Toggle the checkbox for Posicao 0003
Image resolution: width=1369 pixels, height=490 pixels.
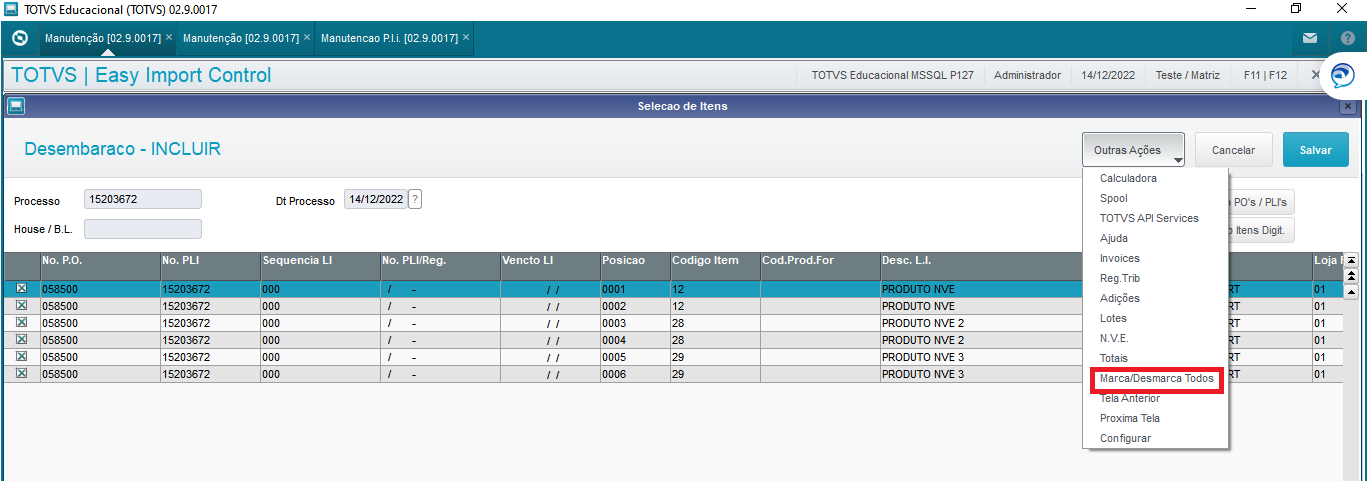click(x=21, y=323)
